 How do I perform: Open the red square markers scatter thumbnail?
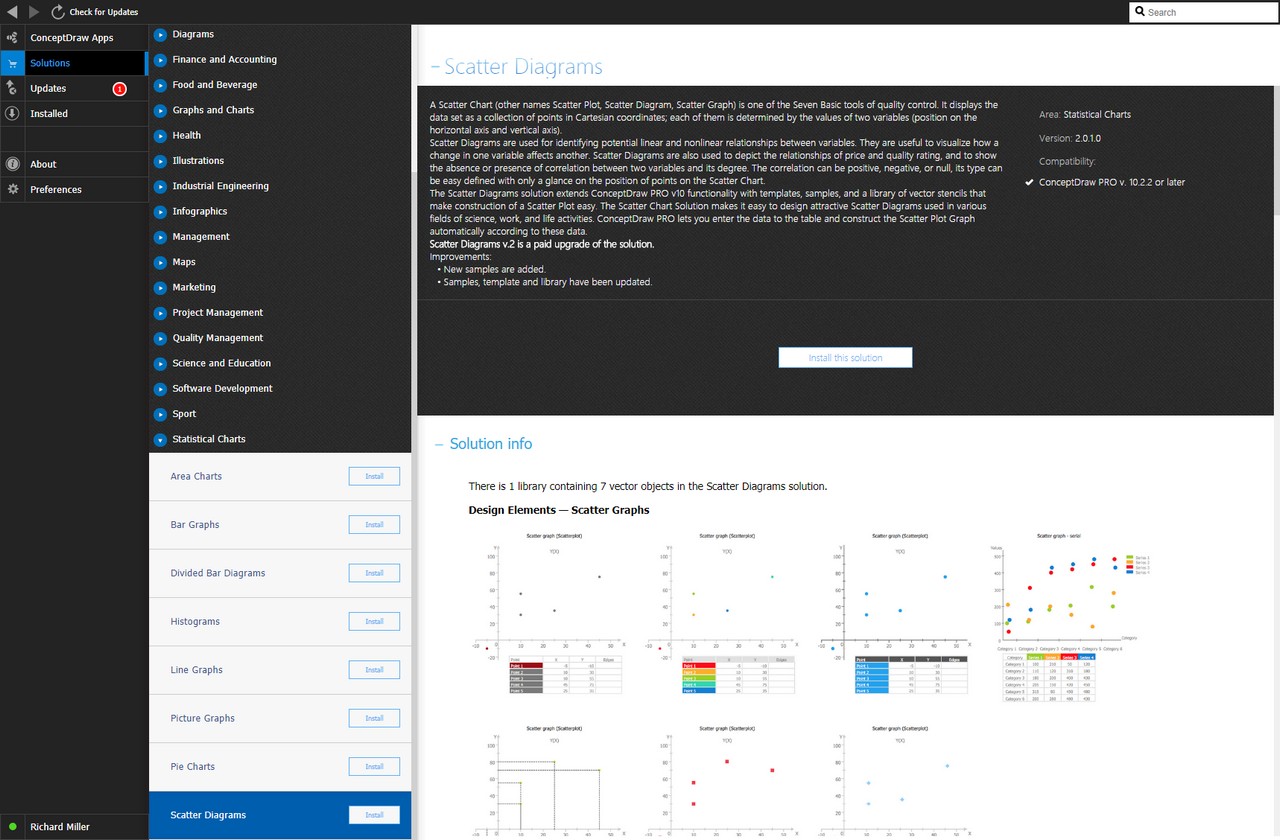pyautogui.click(x=723, y=781)
